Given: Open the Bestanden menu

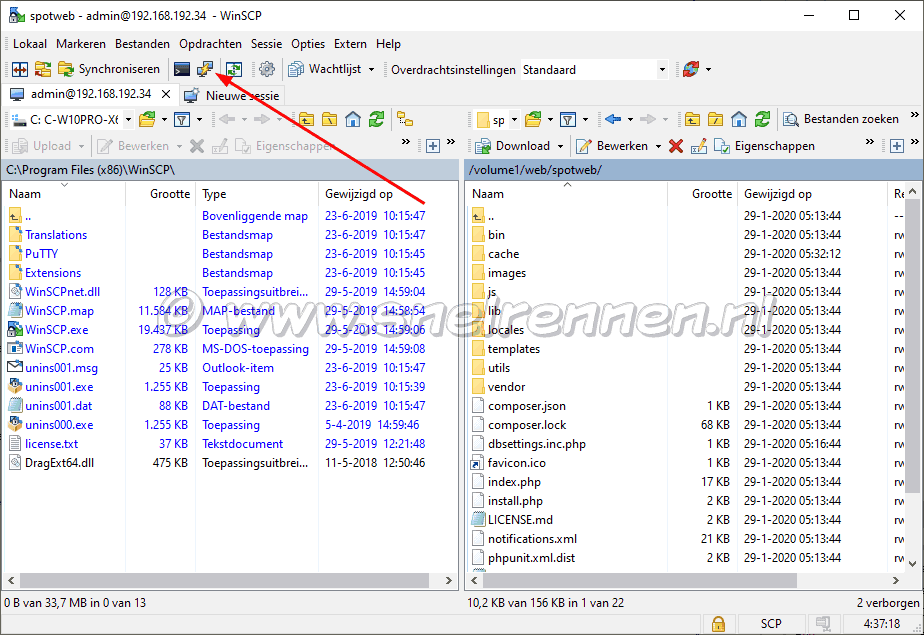Looking at the screenshot, I should 142,44.
